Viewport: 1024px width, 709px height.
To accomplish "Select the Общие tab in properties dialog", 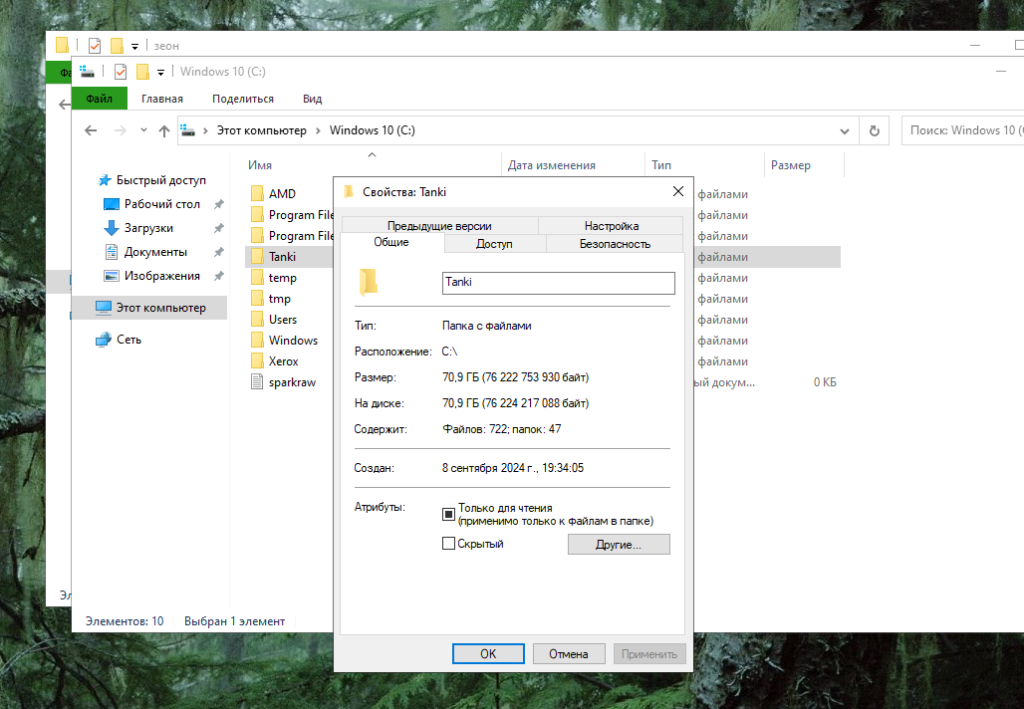I will click(391, 242).
